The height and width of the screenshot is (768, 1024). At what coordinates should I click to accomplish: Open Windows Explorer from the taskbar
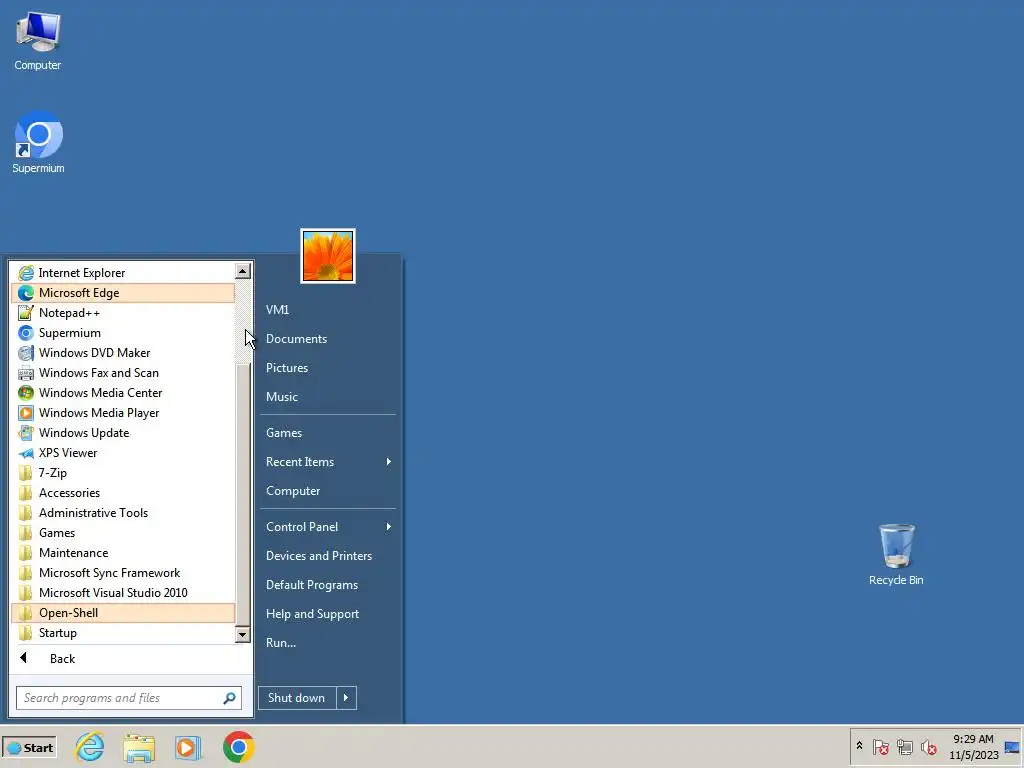(x=139, y=747)
